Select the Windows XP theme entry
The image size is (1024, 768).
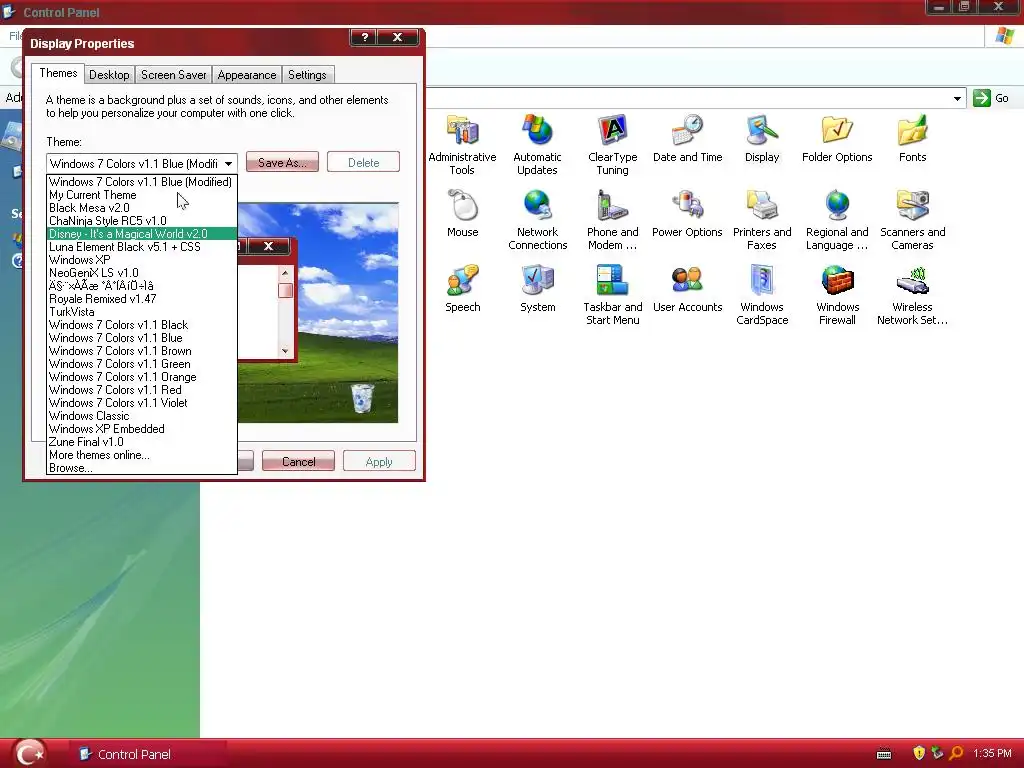tap(141, 260)
